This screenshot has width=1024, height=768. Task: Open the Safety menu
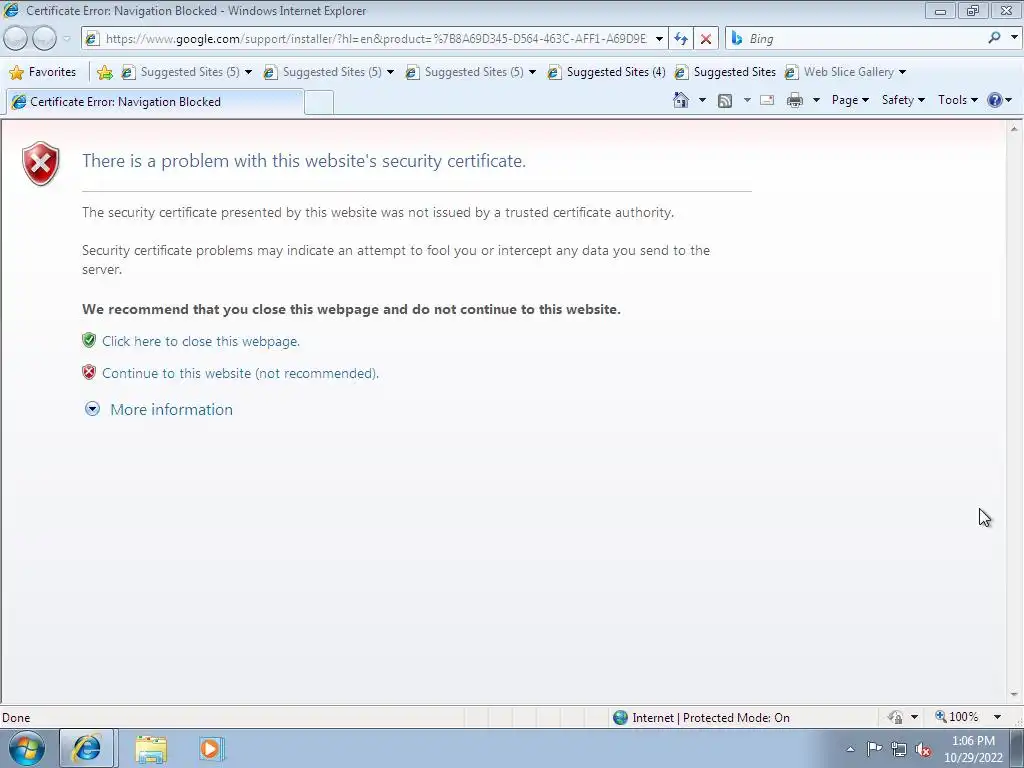tap(903, 100)
